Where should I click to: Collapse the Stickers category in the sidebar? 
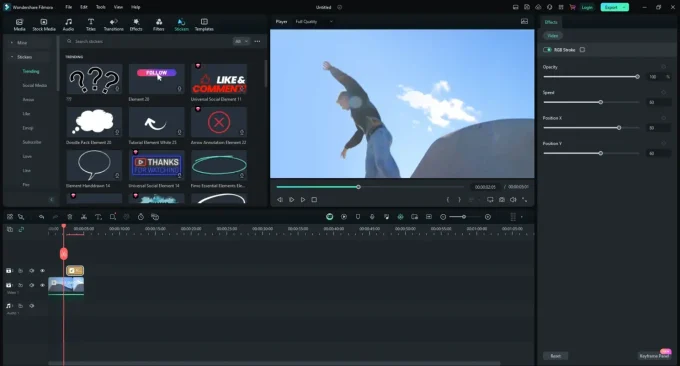(x=12, y=57)
